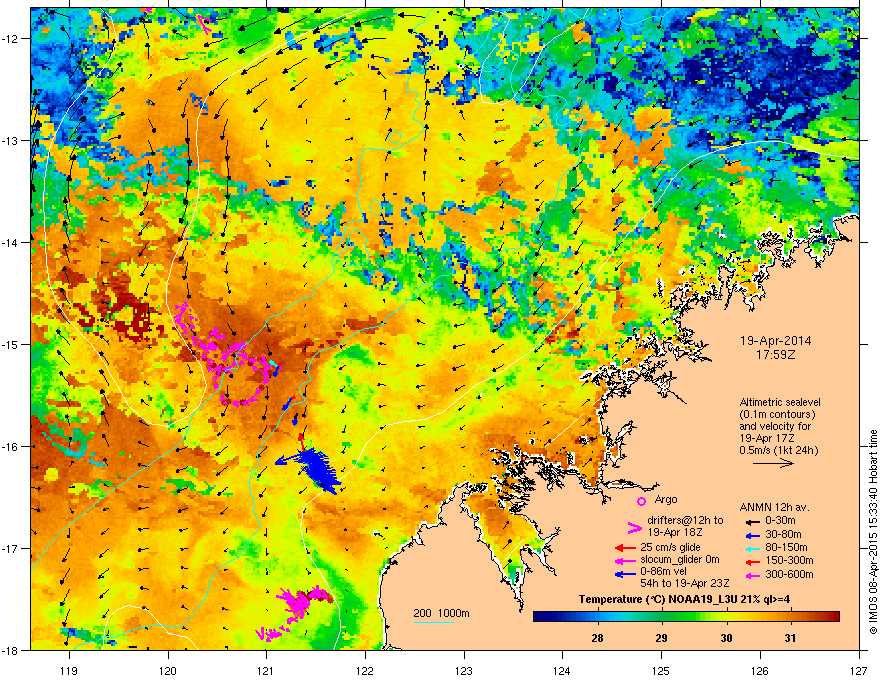Click the 'drifters@12h to' legend label

pyautogui.click(x=685, y=520)
